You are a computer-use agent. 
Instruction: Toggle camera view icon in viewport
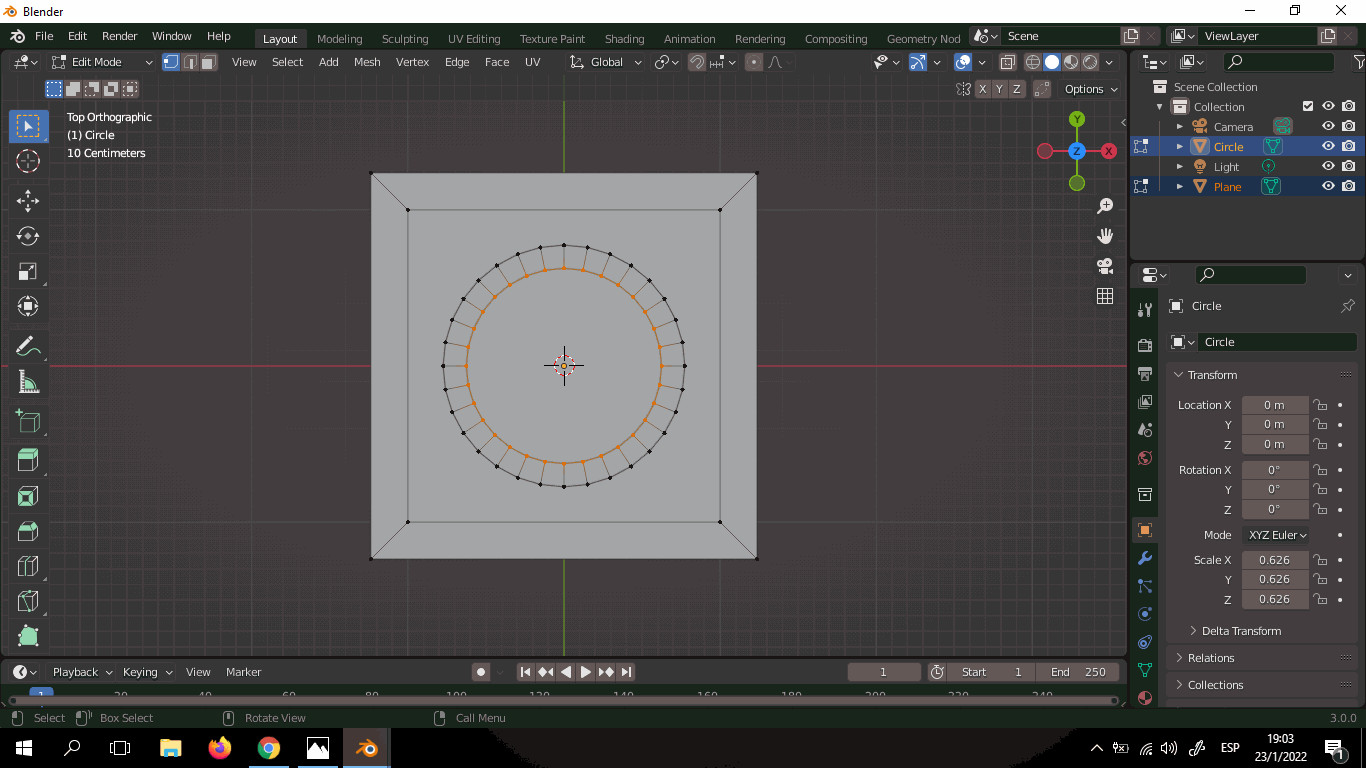click(1105, 266)
